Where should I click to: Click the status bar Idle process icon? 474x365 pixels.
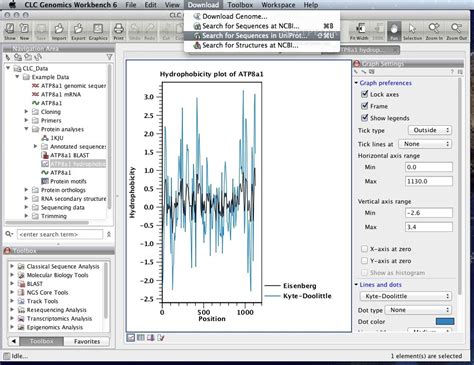[x=7, y=356]
